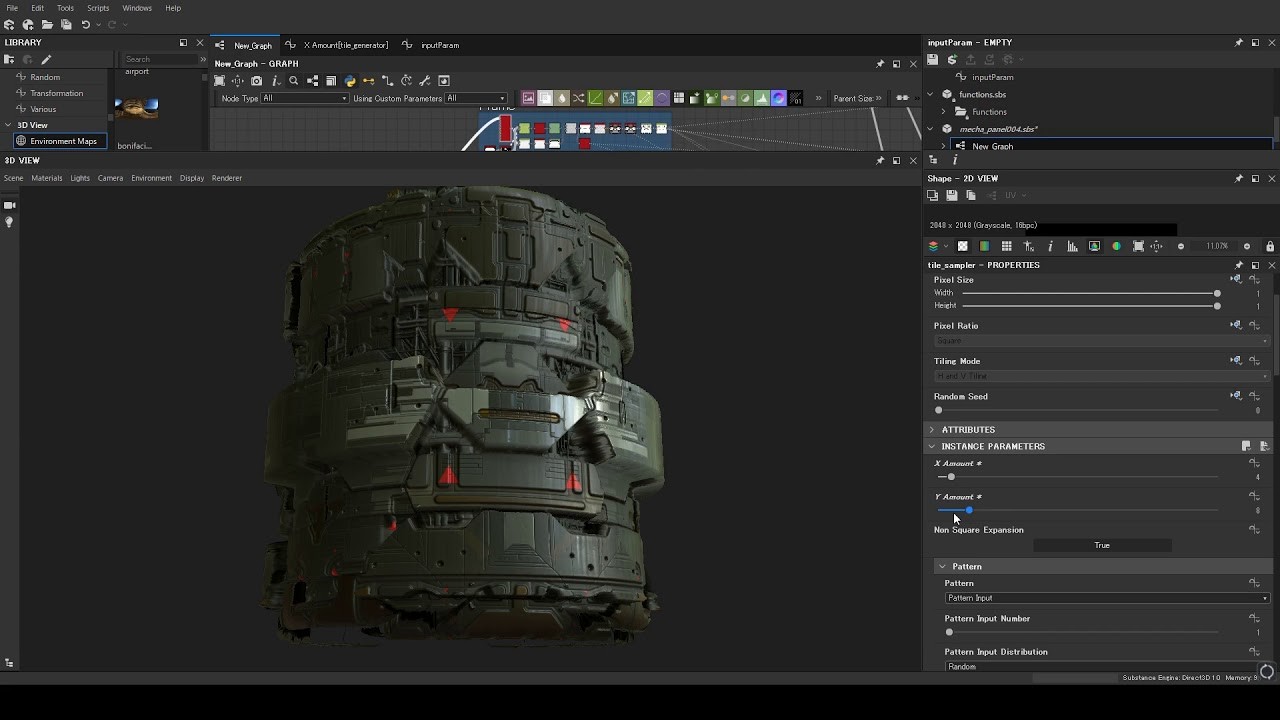Click the Library search field
The width and height of the screenshot is (1280, 720).
(160, 59)
